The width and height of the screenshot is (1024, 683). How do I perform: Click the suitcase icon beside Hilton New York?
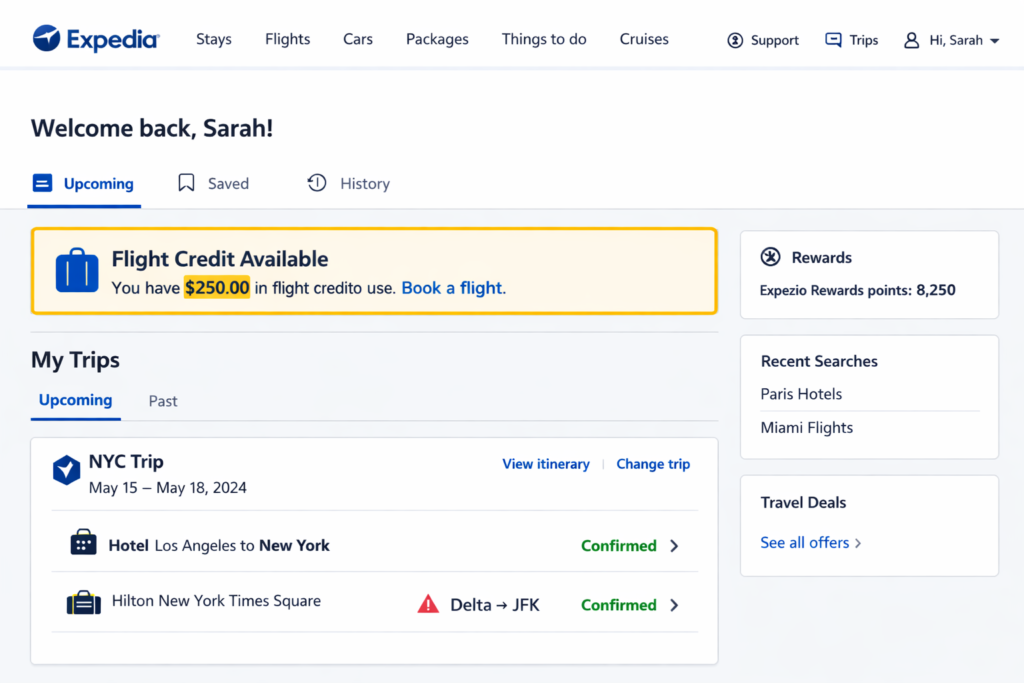coord(83,603)
